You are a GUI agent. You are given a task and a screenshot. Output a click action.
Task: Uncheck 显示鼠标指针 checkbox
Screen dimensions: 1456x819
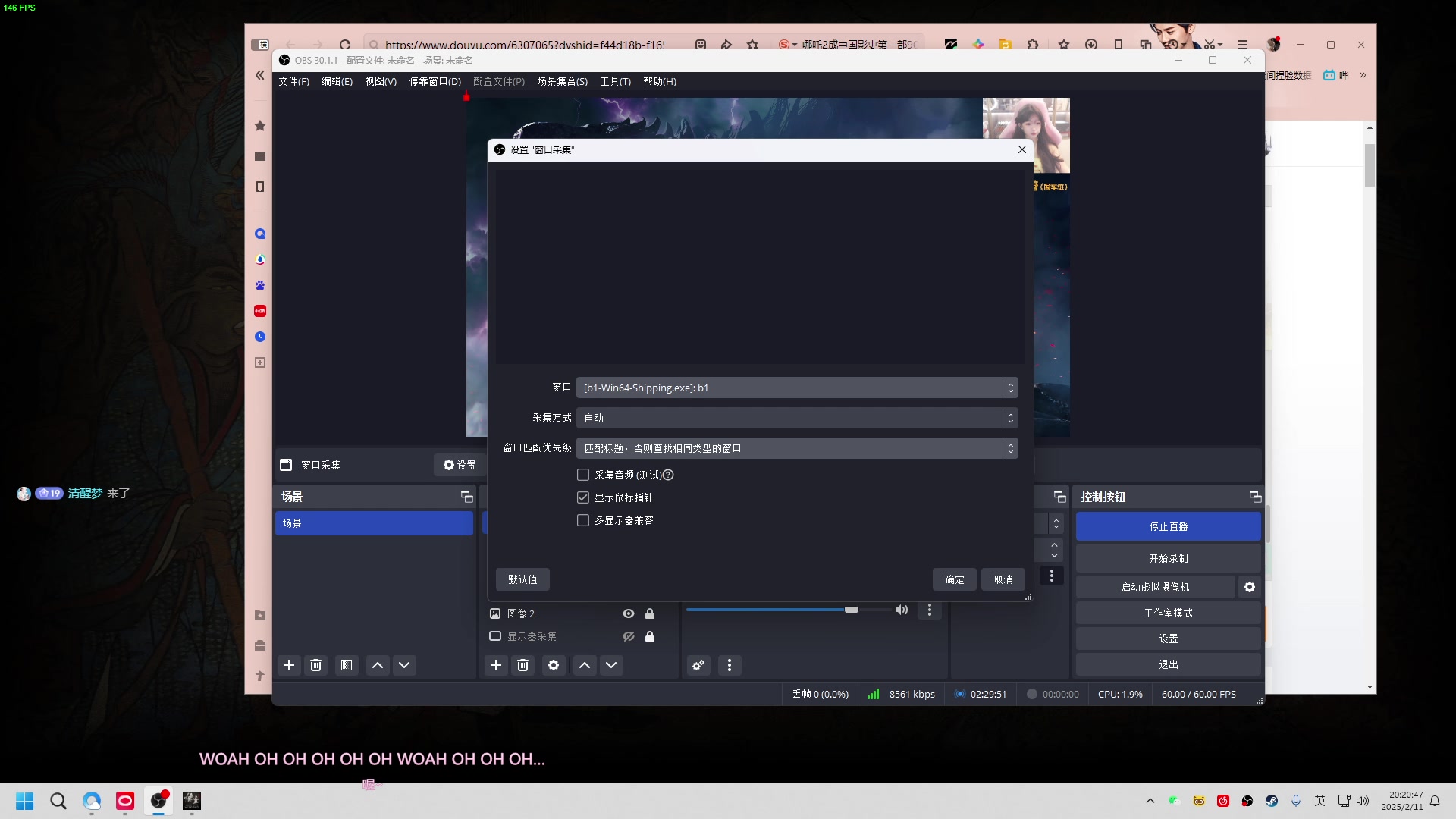tap(583, 497)
